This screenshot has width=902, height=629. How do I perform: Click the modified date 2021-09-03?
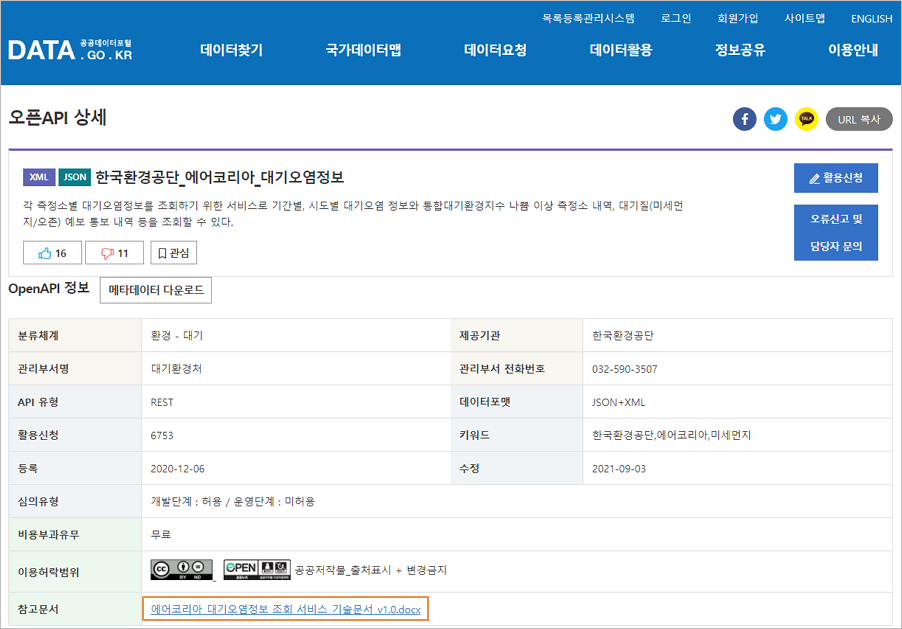point(619,469)
